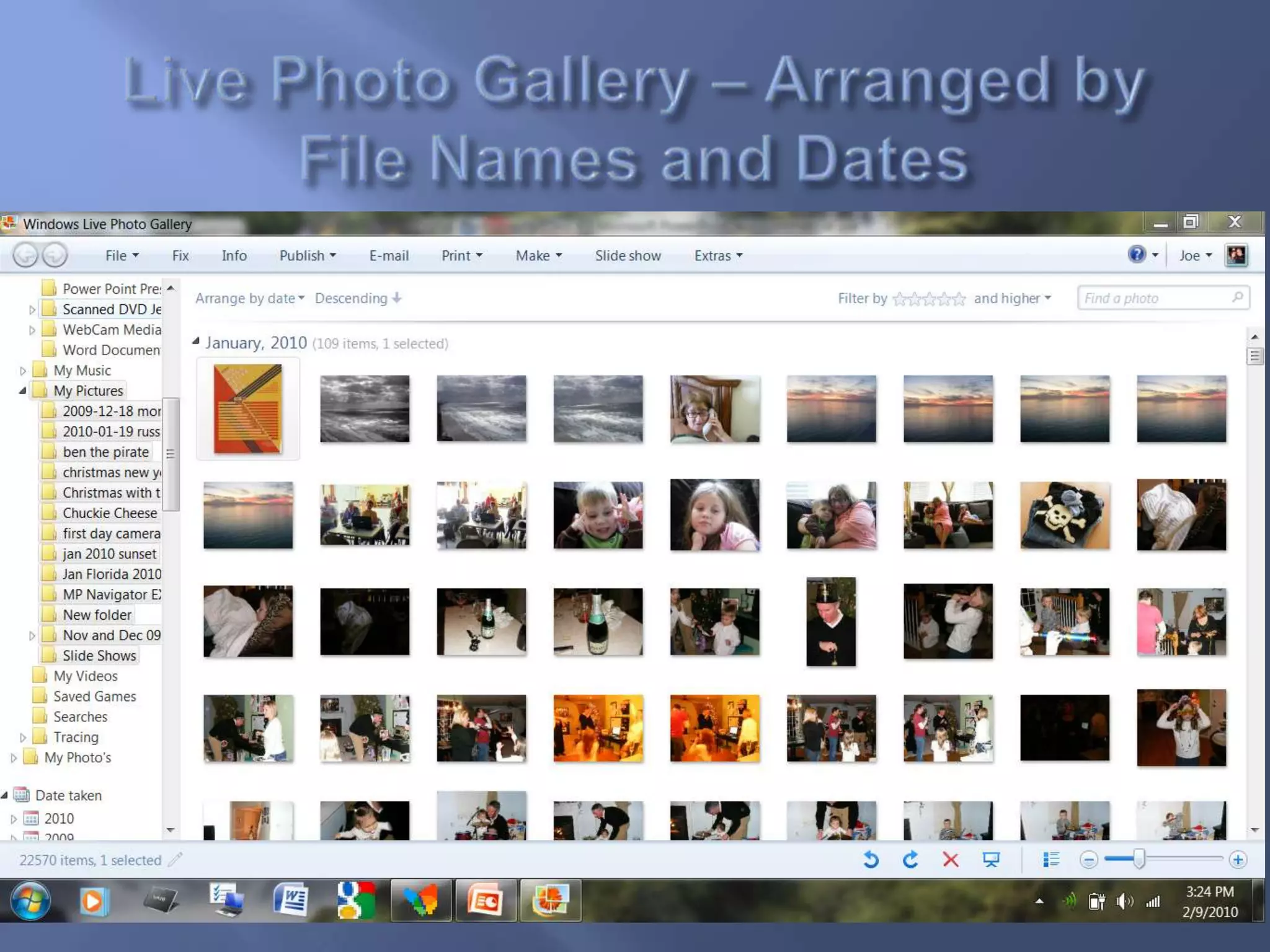1270x952 pixels.
Task: Start slide show from the bottom bar icon
Action: click(990, 860)
